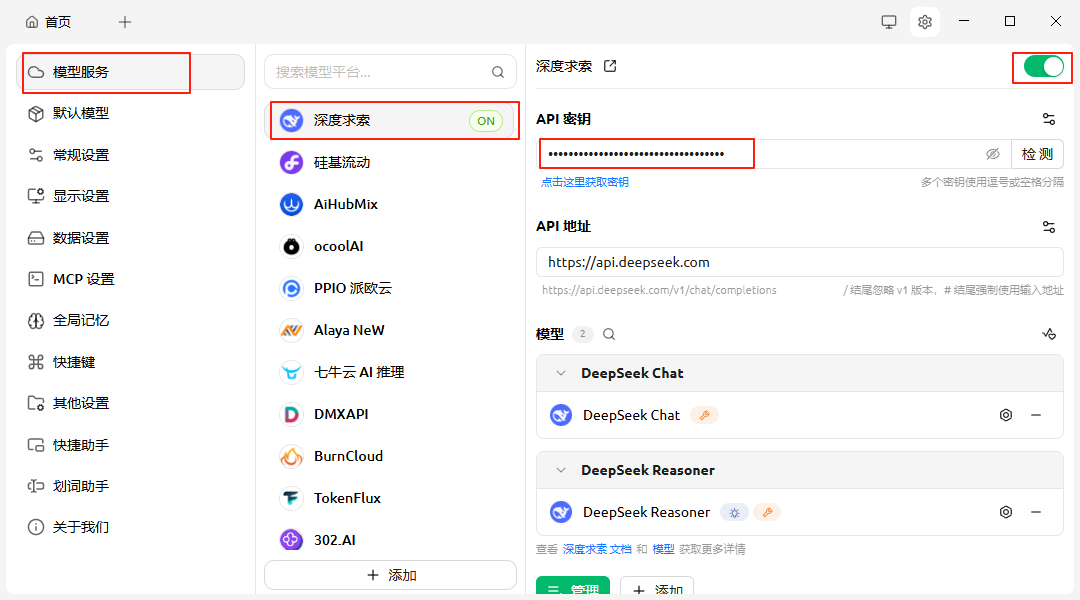Select Alaya NeW provider

click(x=391, y=331)
